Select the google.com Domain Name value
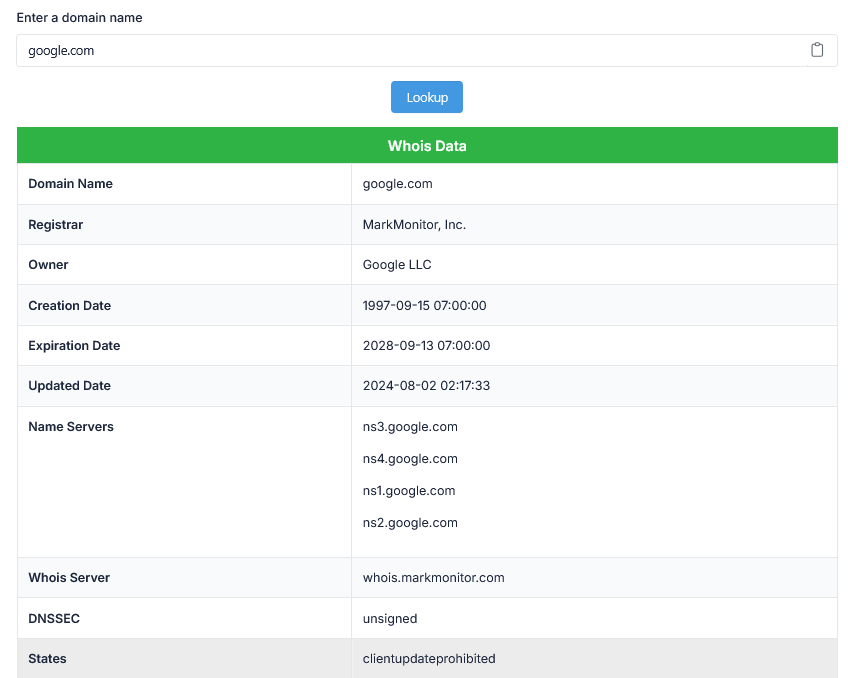The width and height of the screenshot is (848, 678). coord(397,184)
